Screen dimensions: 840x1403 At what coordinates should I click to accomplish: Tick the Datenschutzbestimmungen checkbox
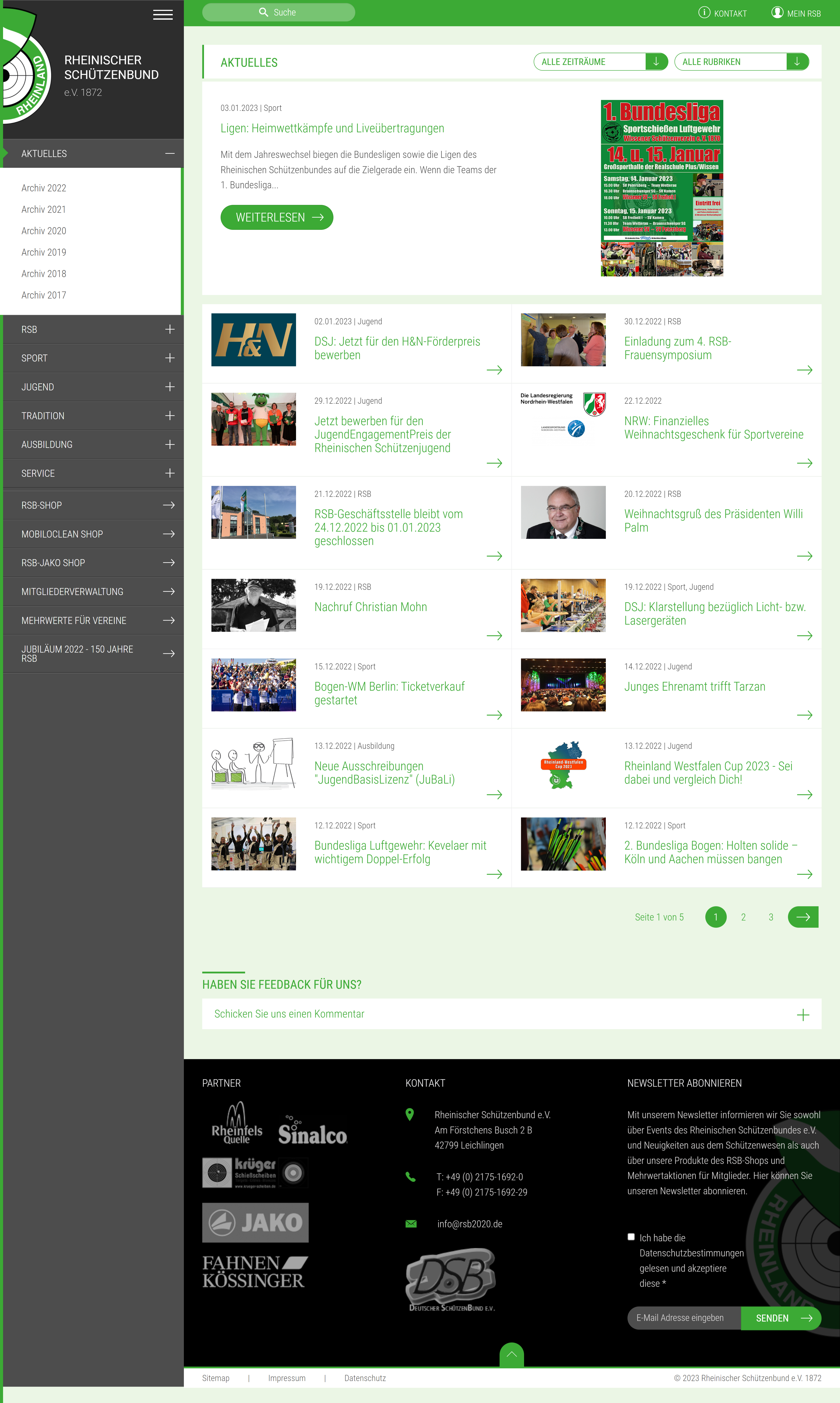click(x=631, y=1237)
